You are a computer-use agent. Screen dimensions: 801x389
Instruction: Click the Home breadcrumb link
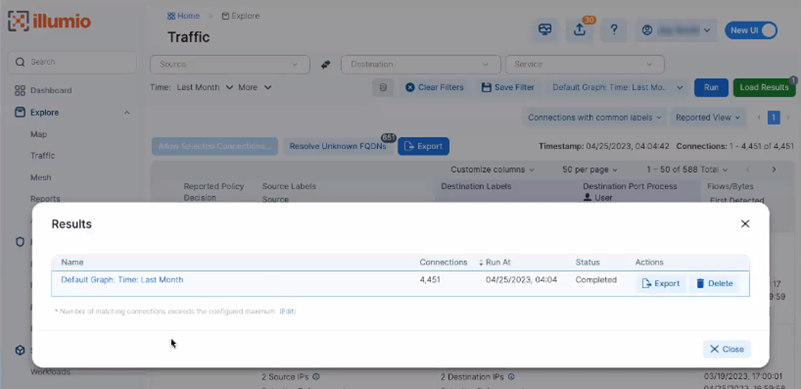pos(183,16)
